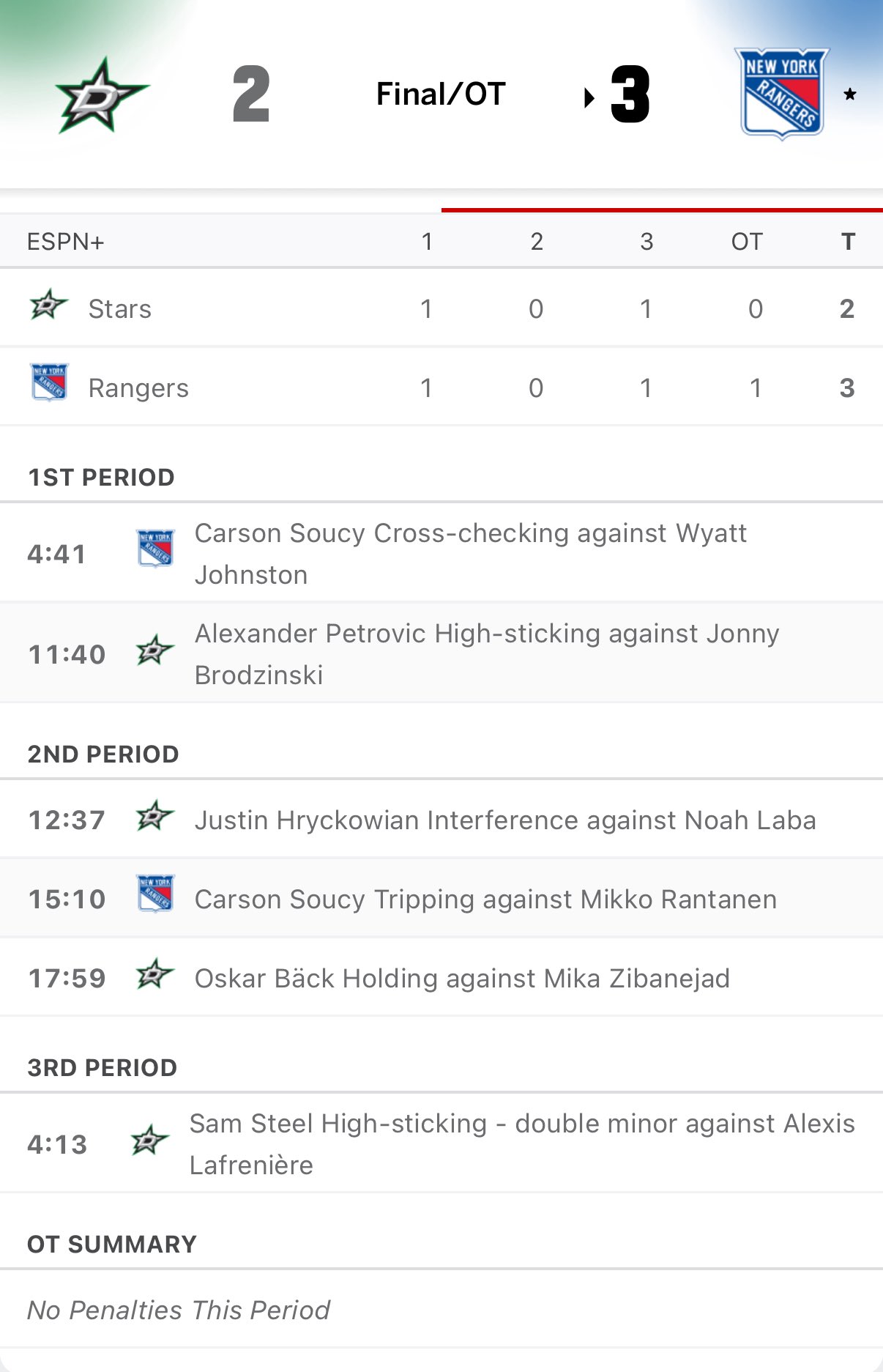883x1372 pixels.
Task: Tap the Dallas Stars logo in header
Action: click(102, 95)
